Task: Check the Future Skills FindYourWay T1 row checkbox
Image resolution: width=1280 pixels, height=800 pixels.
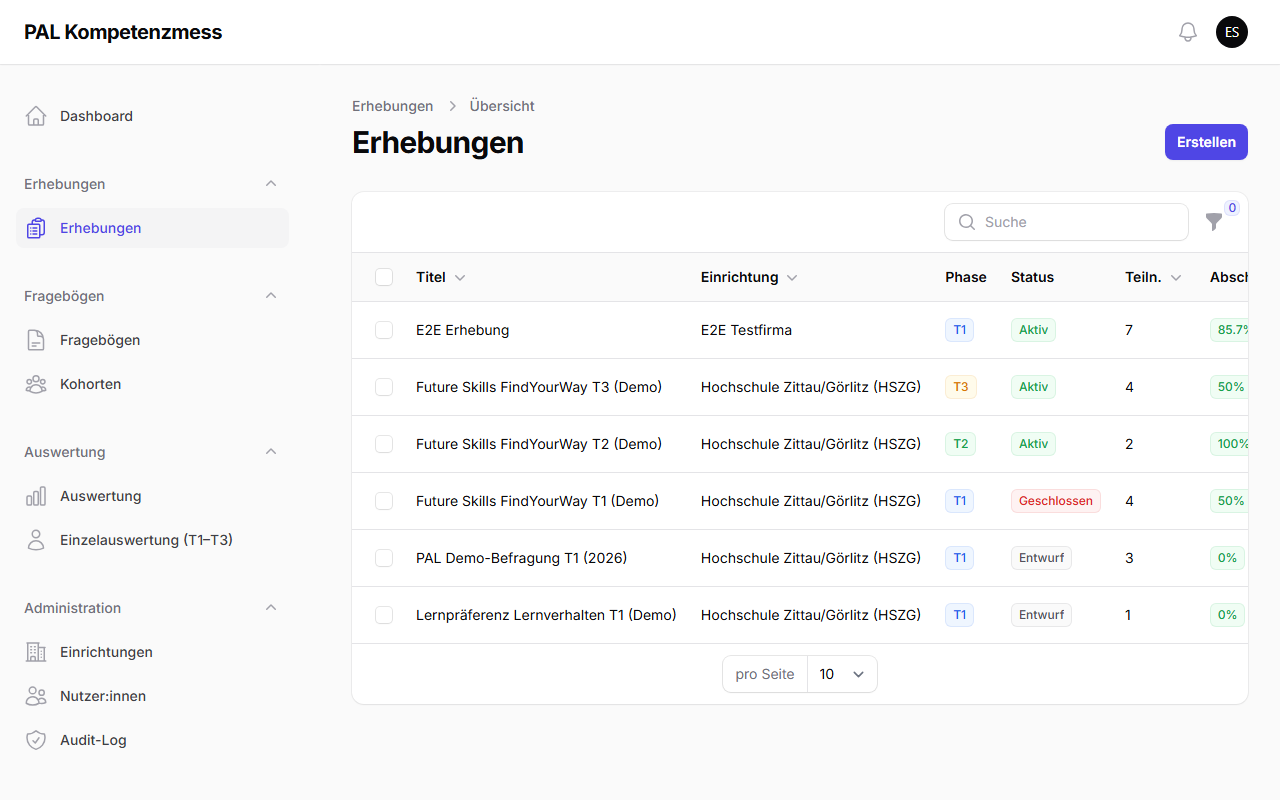Action: pyautogui.click(x=384, y=501)
